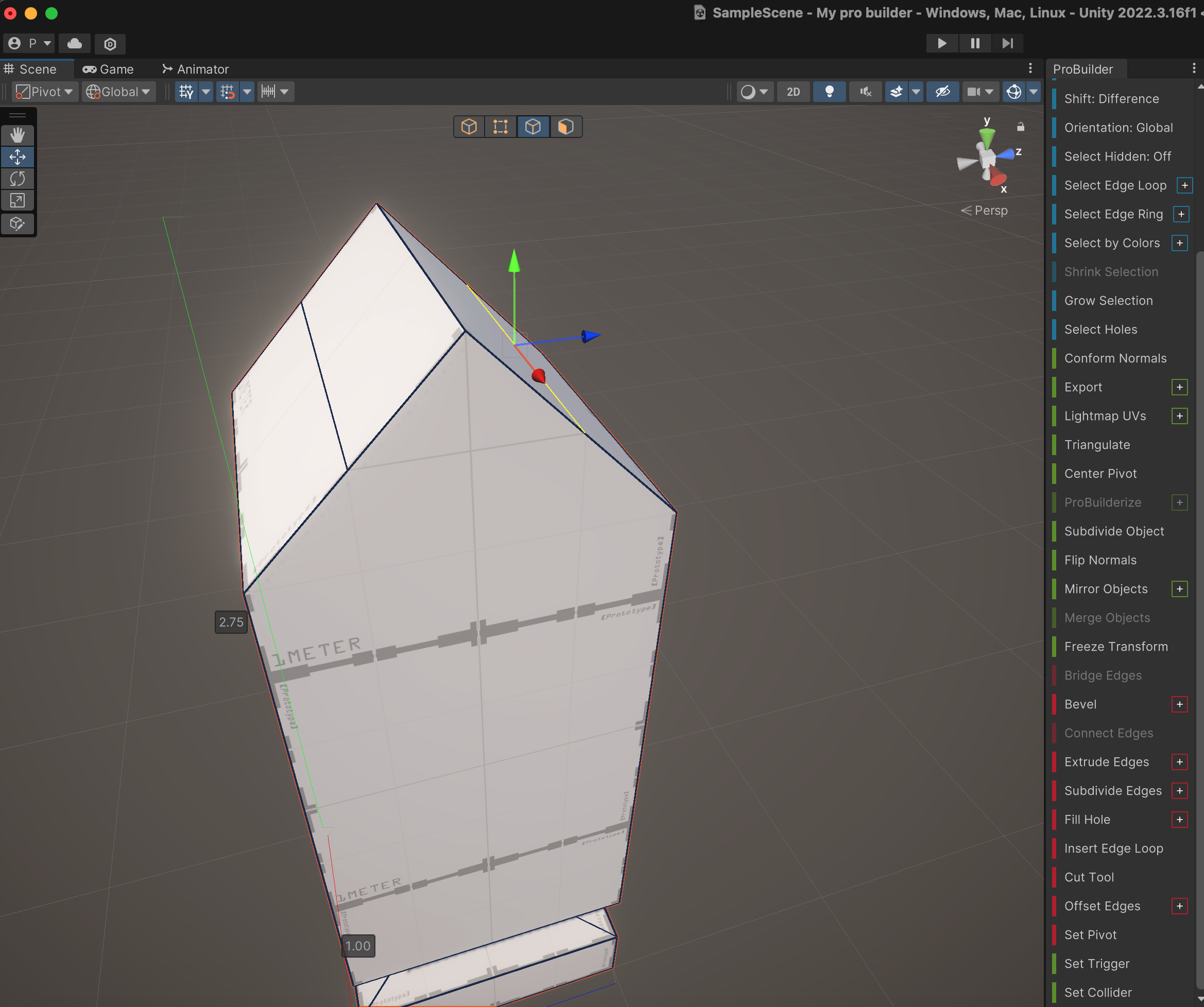
Task: Open the Pivot handle position dropdown
Action: (45, 92)
